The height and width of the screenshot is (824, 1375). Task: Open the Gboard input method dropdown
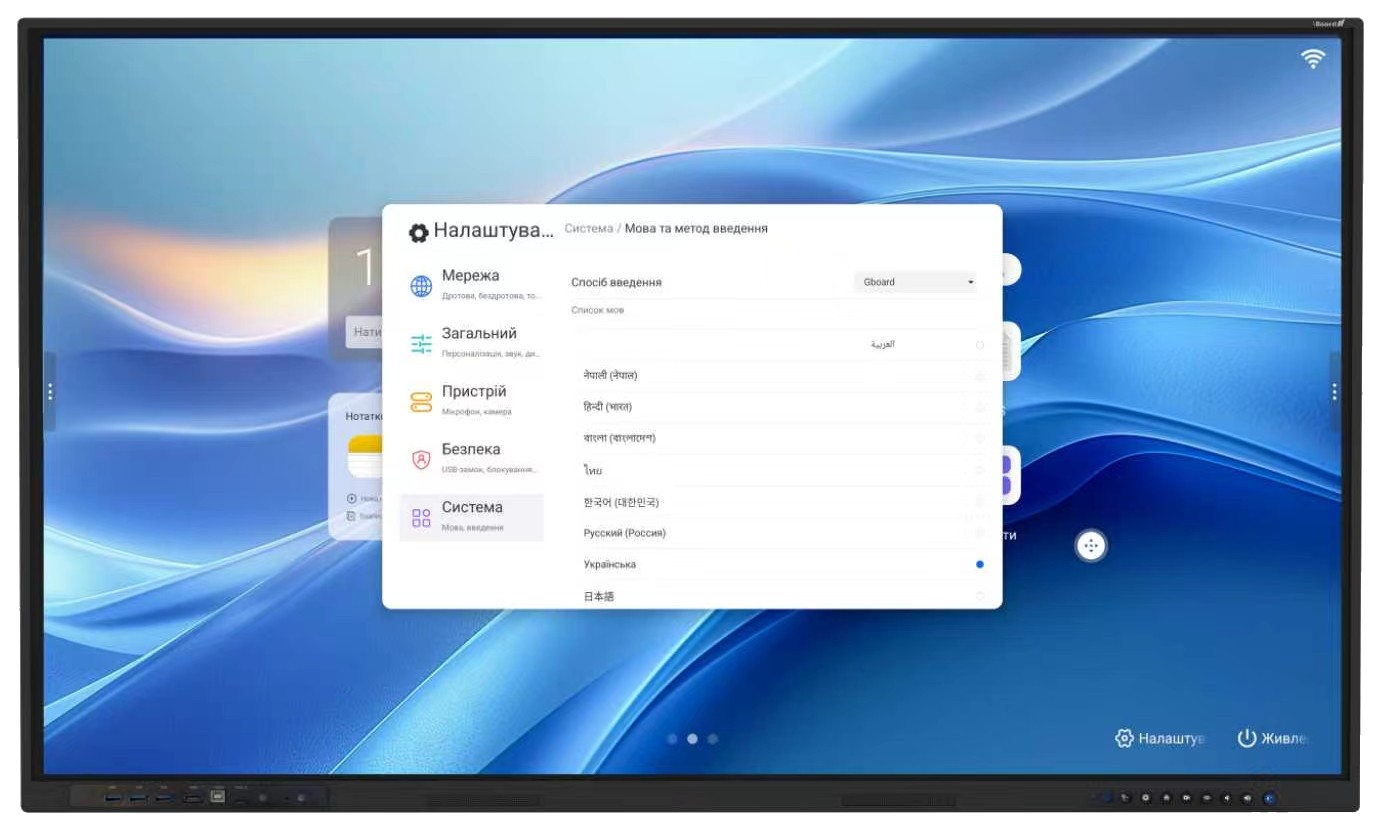915,282
